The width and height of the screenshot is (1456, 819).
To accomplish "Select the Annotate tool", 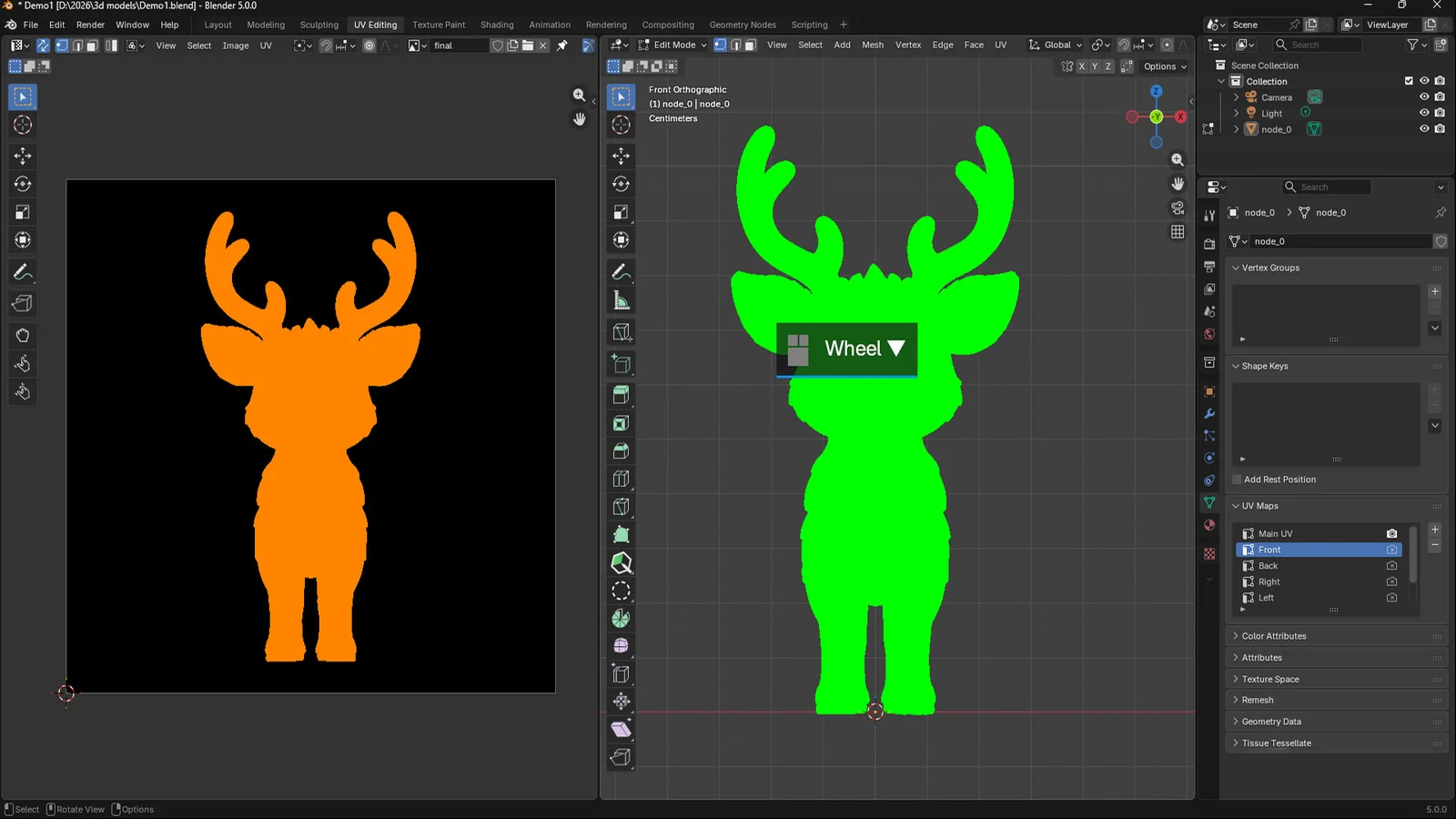I will (622, 271).
